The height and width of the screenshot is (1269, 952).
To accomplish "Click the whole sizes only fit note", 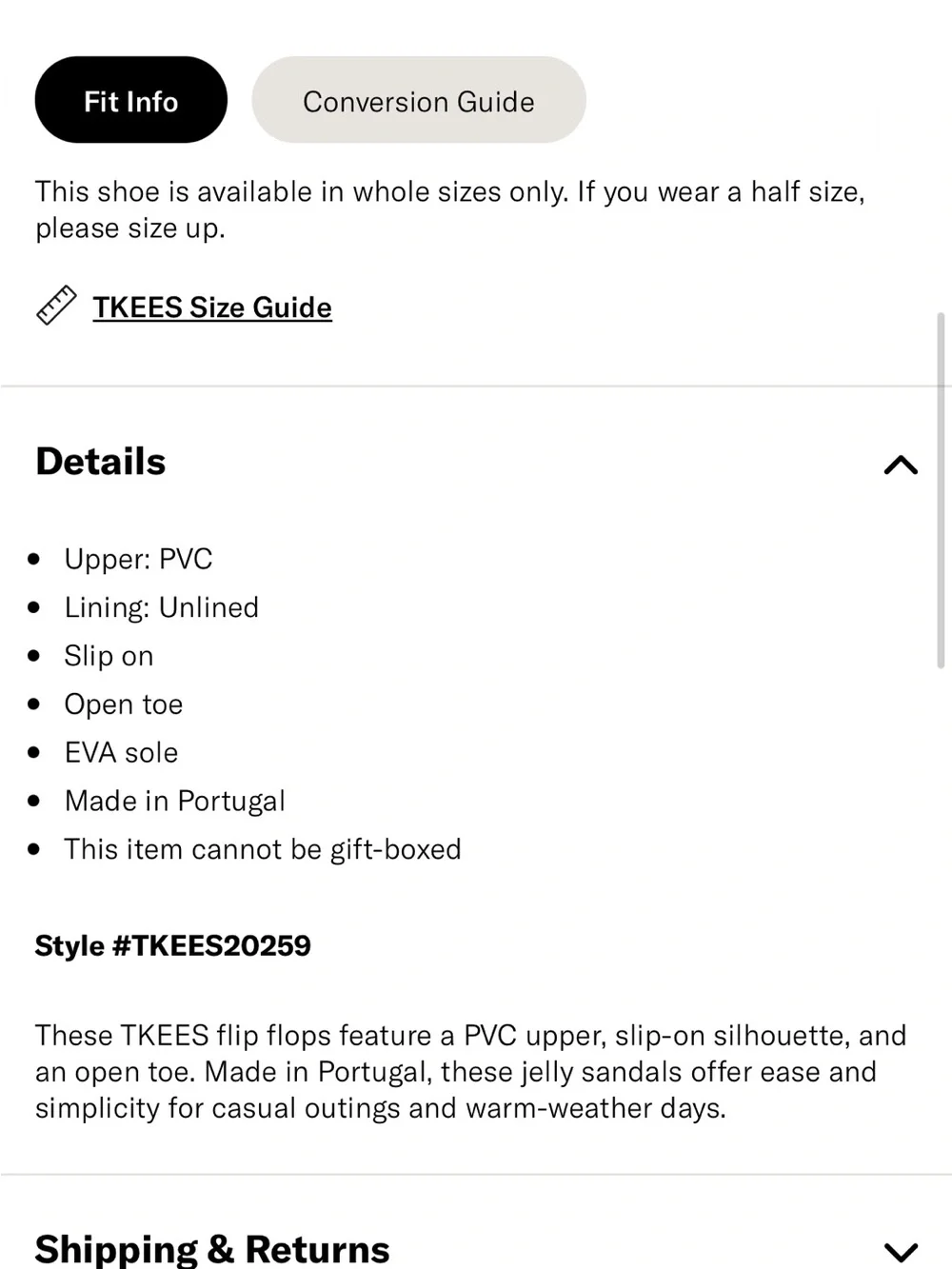I will click(450, 209).
